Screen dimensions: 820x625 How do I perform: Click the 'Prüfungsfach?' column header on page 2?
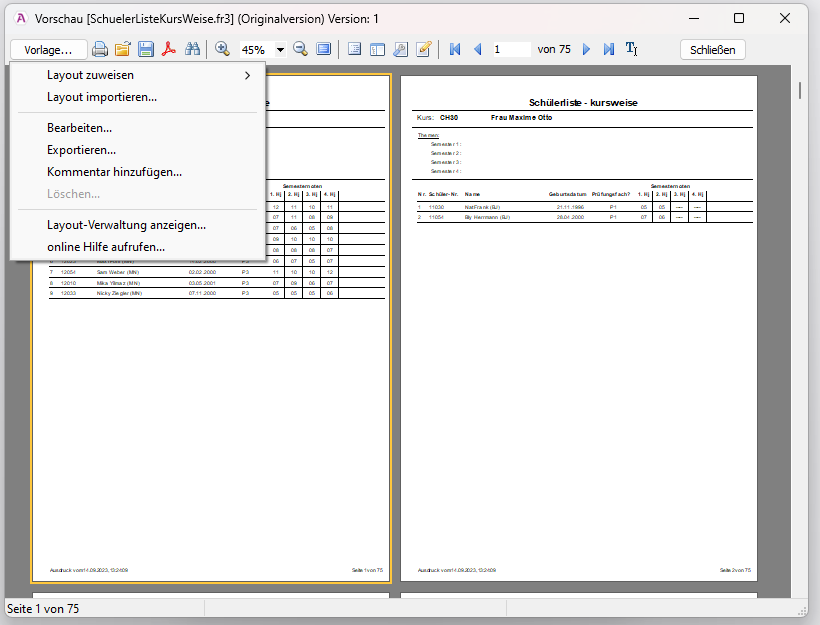click(611, 194)
